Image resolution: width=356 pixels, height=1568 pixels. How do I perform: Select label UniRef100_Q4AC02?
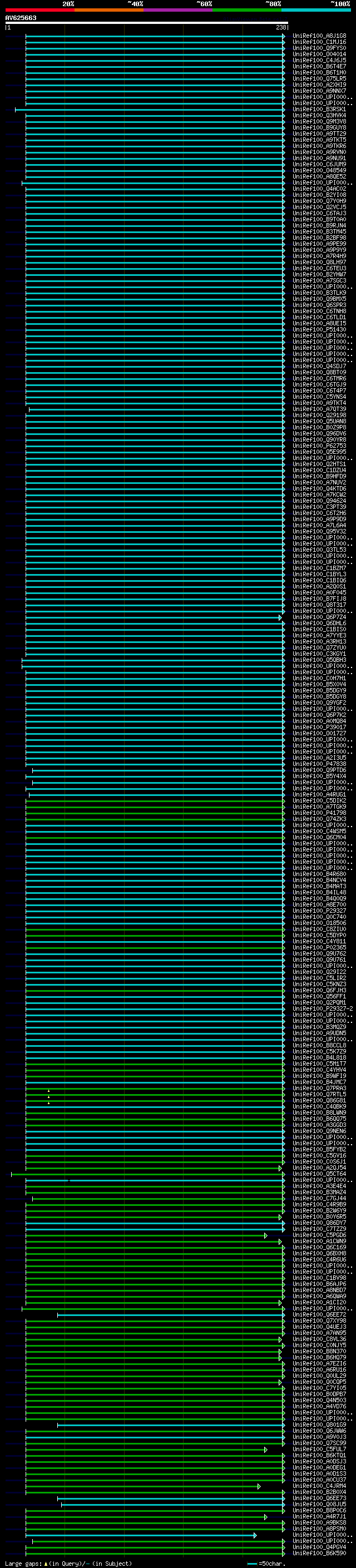[x=319, y=189]
